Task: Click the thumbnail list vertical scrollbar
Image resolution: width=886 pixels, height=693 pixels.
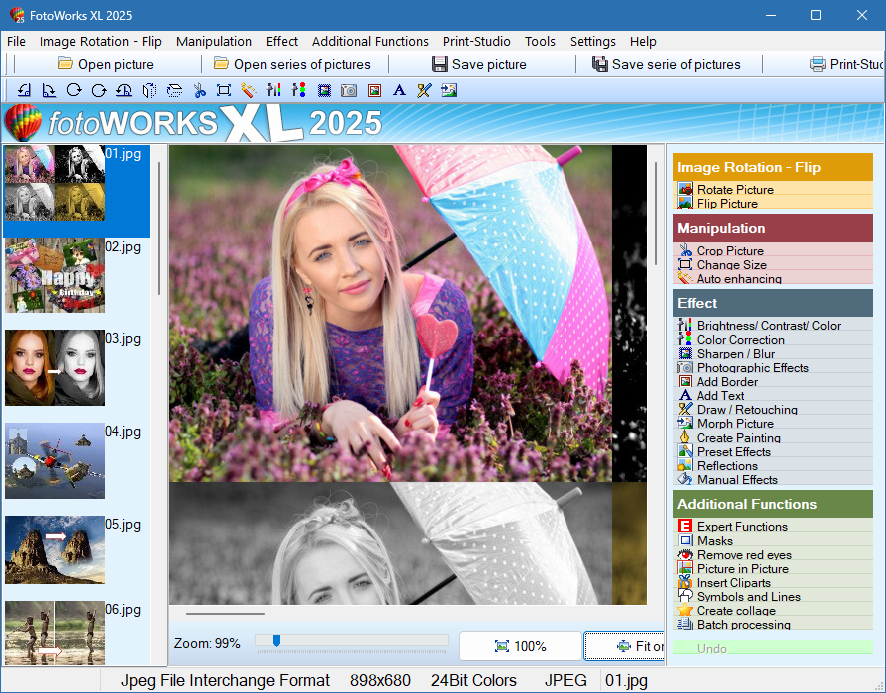Action: point(159,228)
